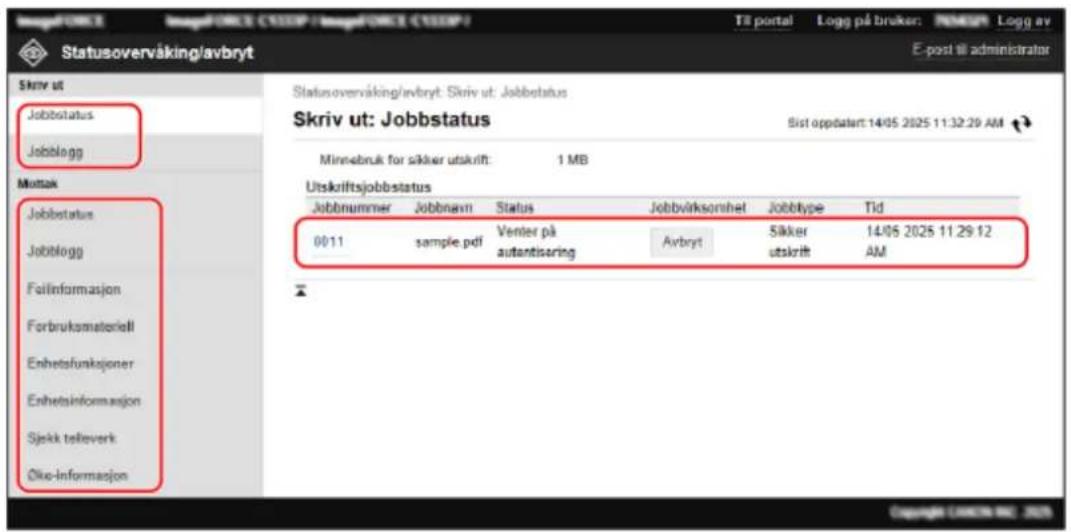Click E-post til administrator link

click(x=981, y=51)
